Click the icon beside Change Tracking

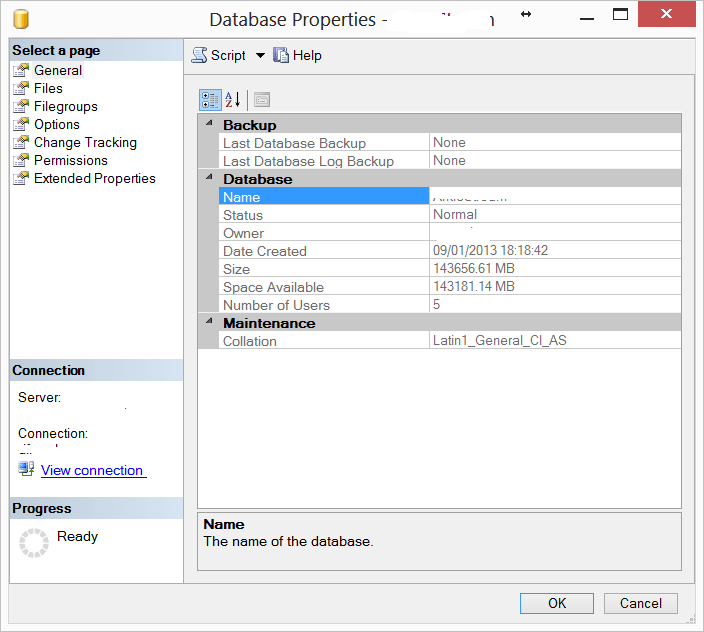(x=21, y=142)
